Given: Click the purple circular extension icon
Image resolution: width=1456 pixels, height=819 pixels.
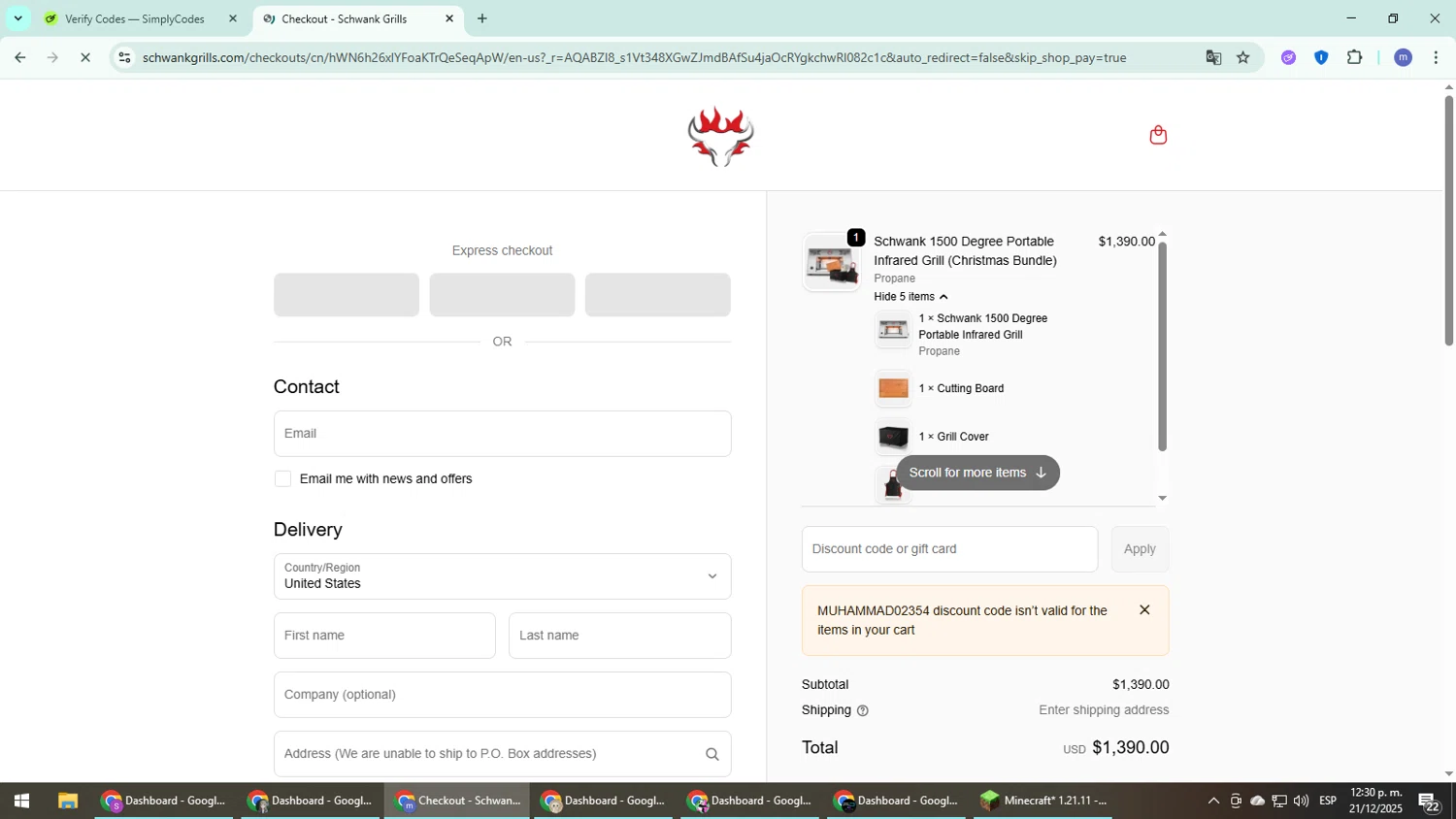Looking at the screenshot, I should coord(1288,57).
